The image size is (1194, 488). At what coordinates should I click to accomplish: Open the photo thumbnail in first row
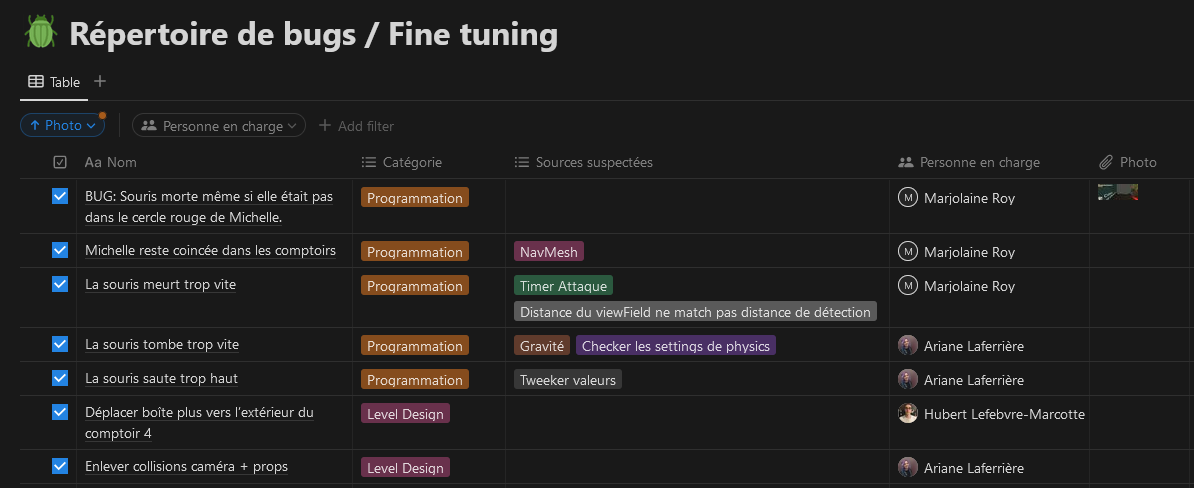[1117, 193]
